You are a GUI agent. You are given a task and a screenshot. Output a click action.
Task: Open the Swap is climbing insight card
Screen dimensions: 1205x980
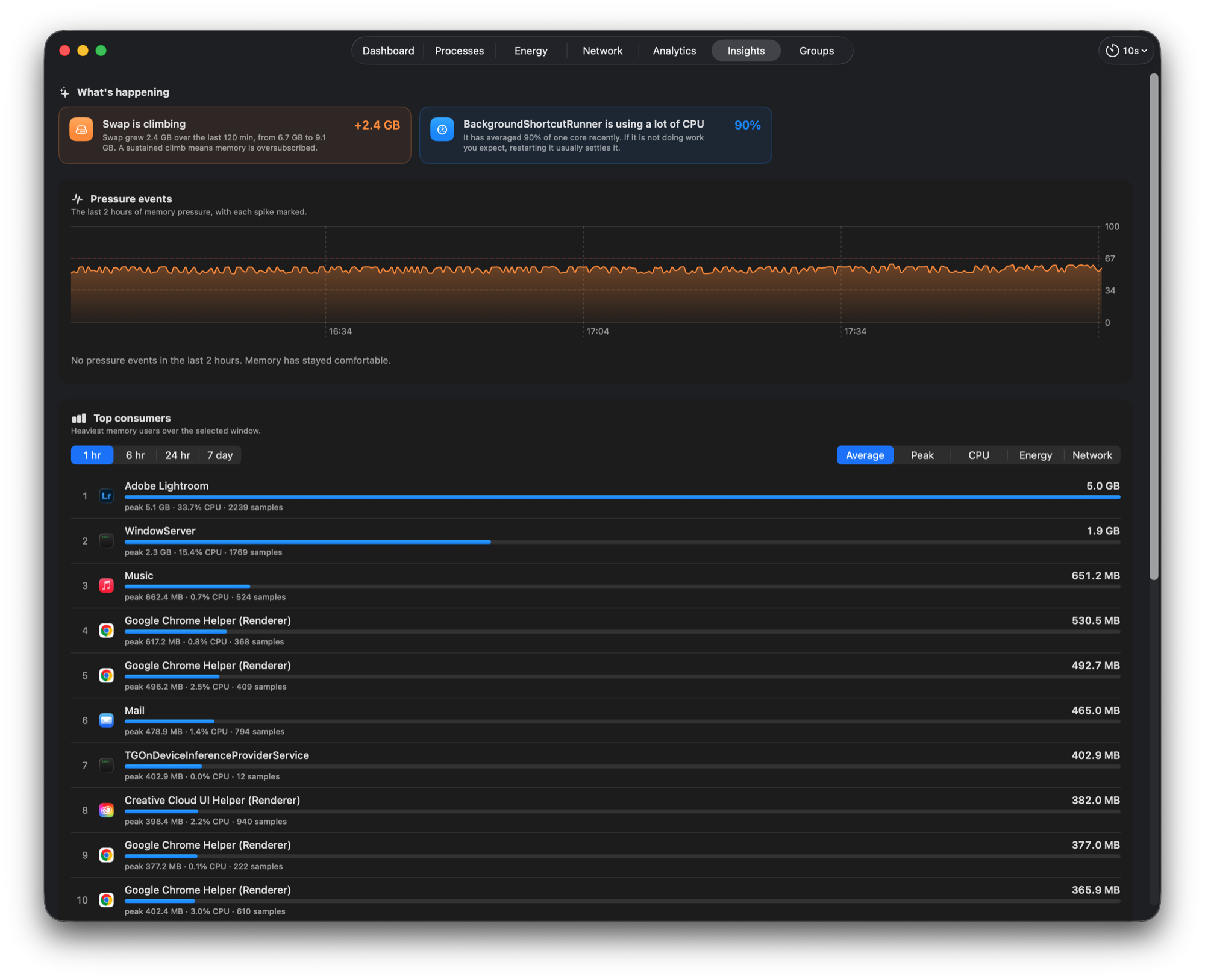coord(235,135)
